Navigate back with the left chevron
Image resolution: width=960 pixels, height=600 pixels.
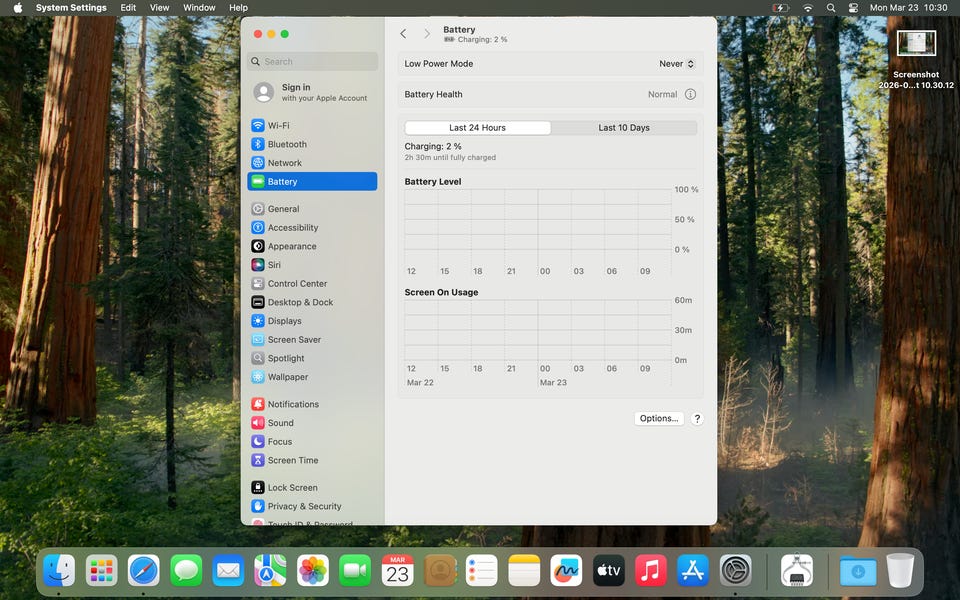403,34
